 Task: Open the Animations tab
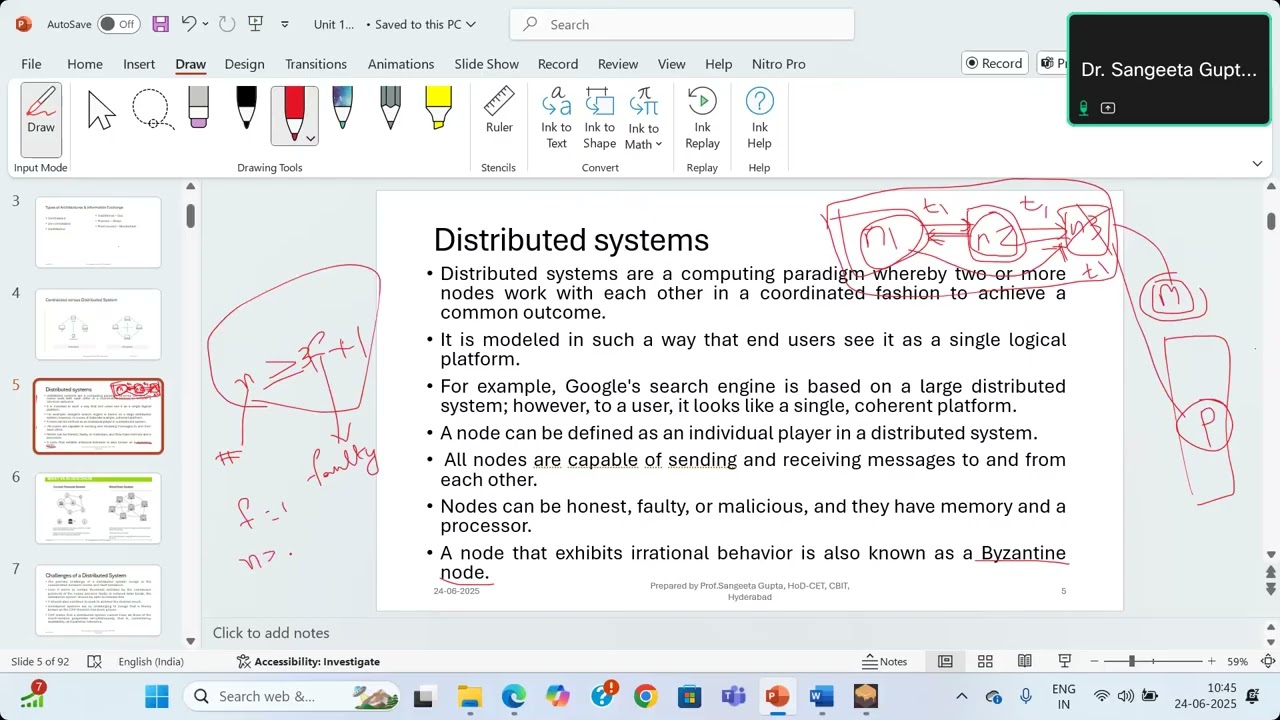(x=401, y=64)
